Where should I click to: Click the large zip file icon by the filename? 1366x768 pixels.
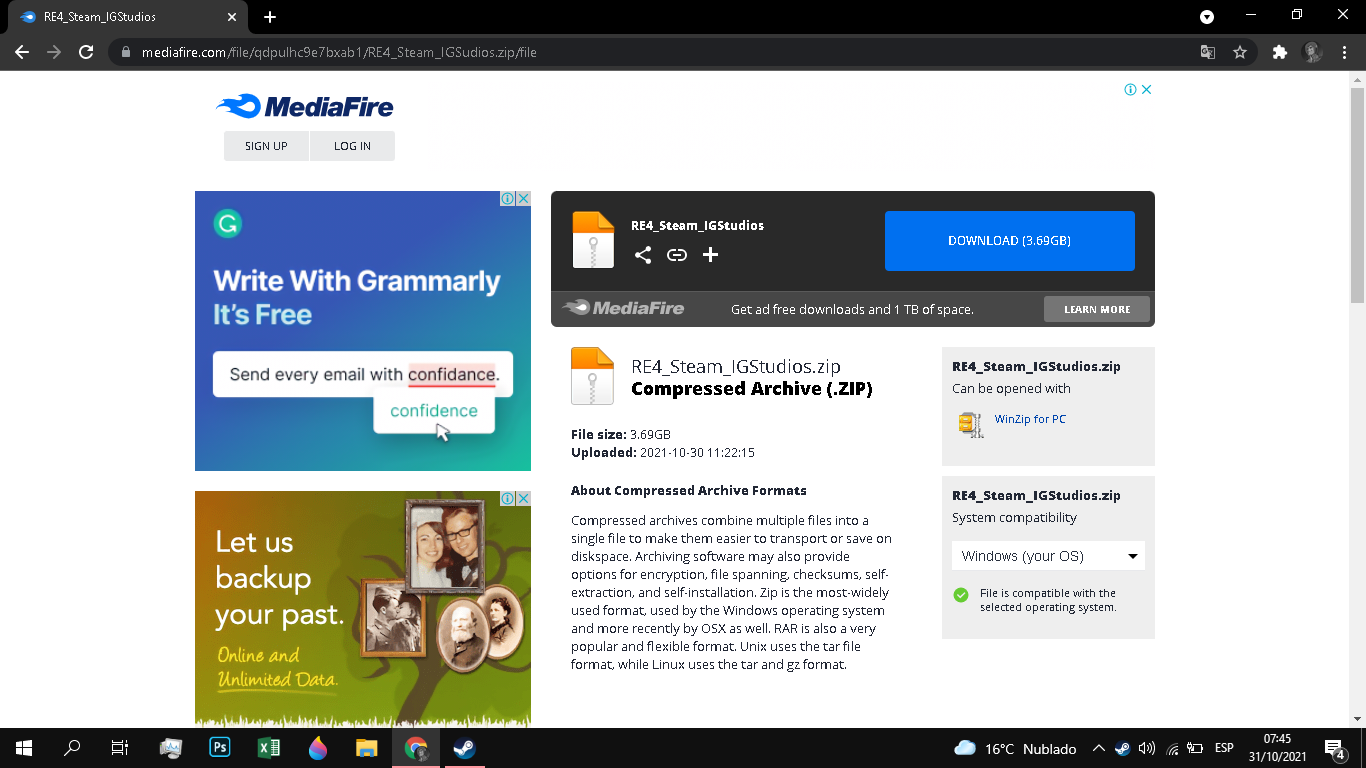[x=592, y=376]
